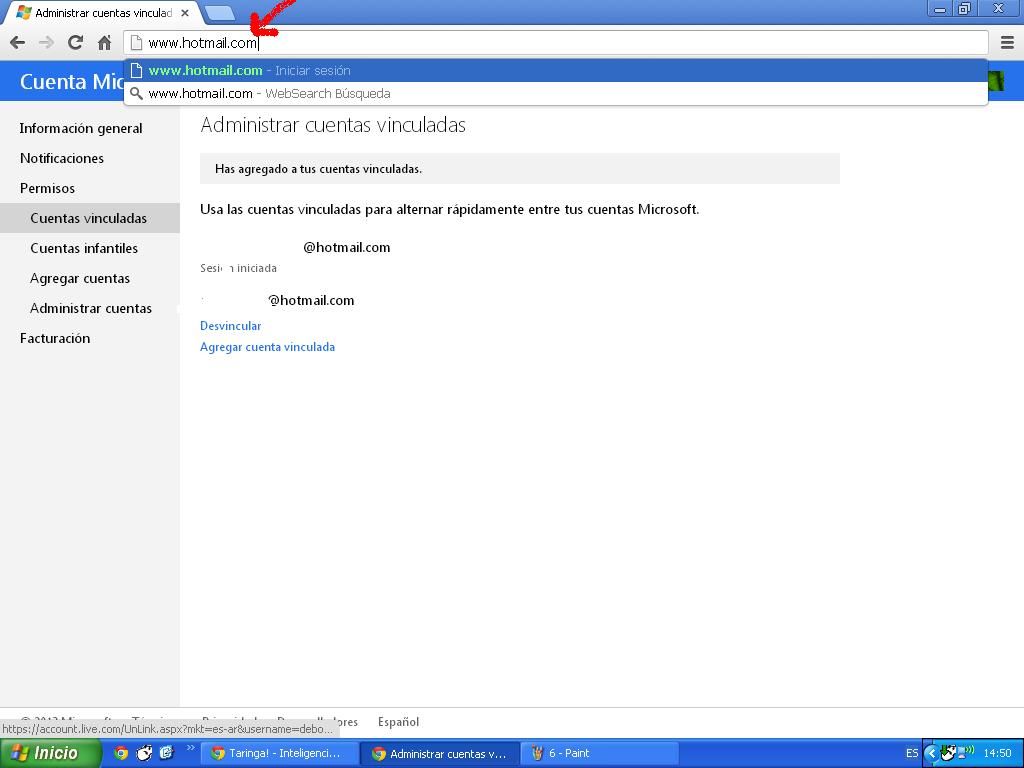
Task: Click into the address bar field
Action: click(x=555, y=43)
